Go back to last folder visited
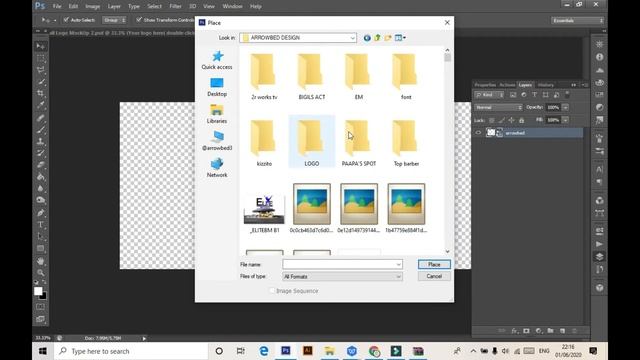This screenshot has height=360, width=640. coord(367,38)
